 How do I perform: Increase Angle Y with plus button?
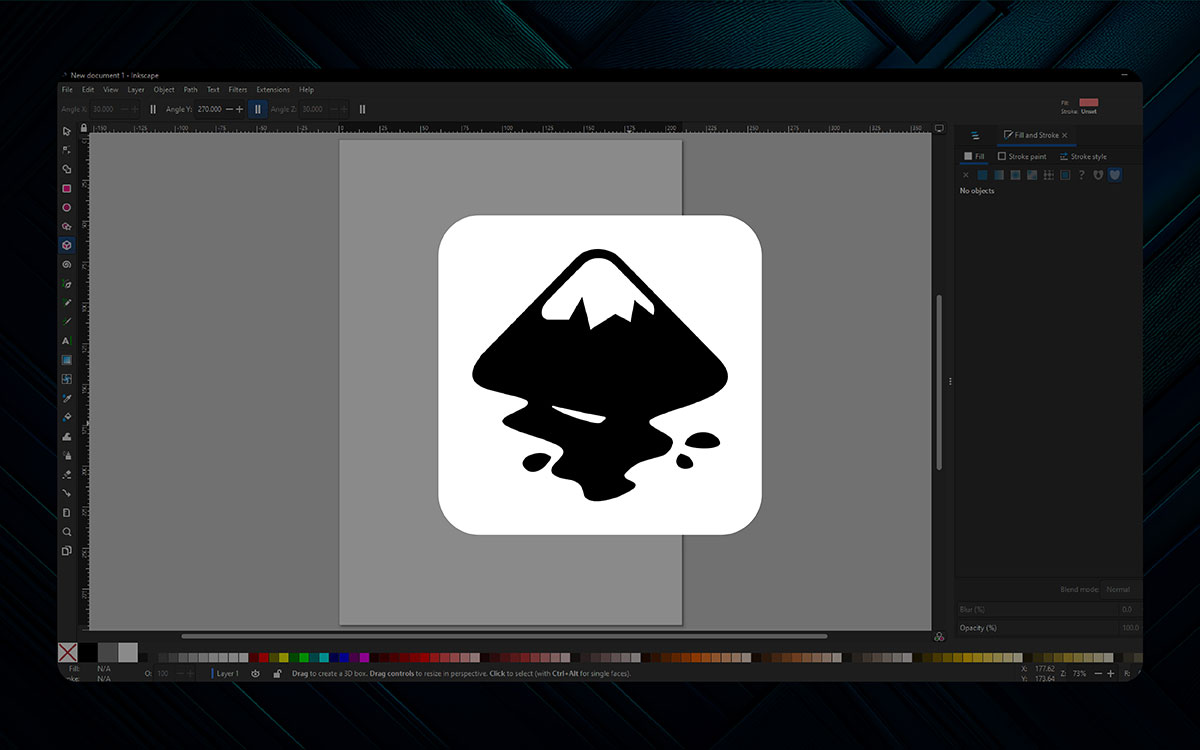tap(239, 109)
